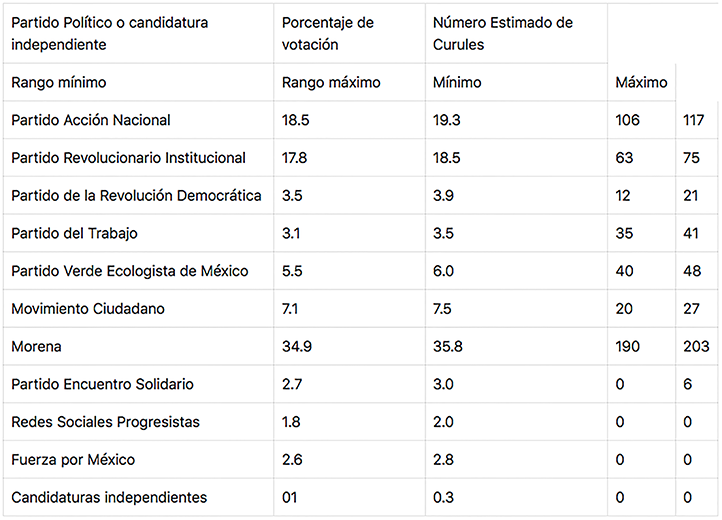Select the Fuerza por México cell
Viewport: 722px width, 520px height.
pos(73,460)
